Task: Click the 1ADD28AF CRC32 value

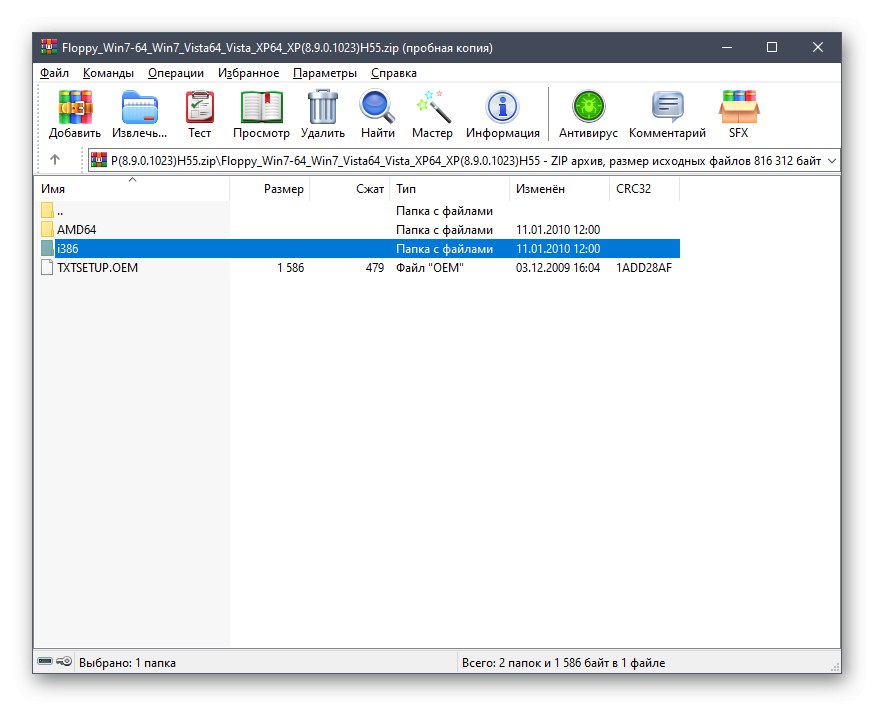Action: pos(644,267)
